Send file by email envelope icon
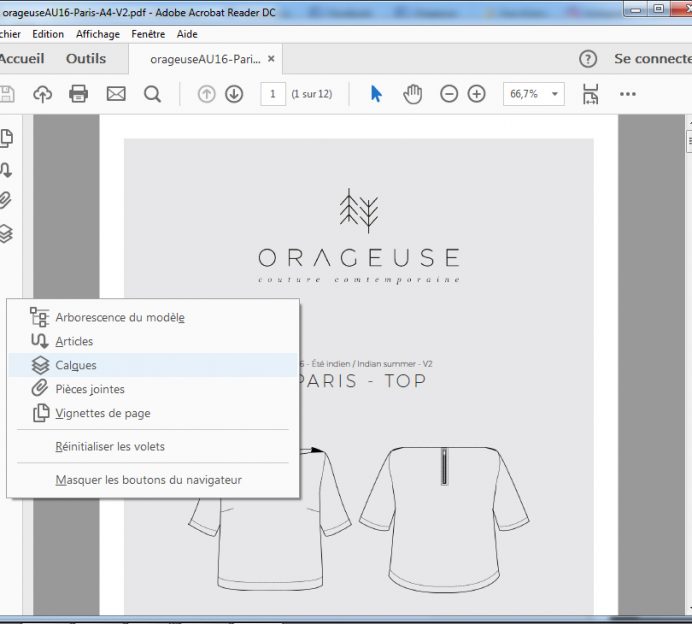 [x=116, y=94]
